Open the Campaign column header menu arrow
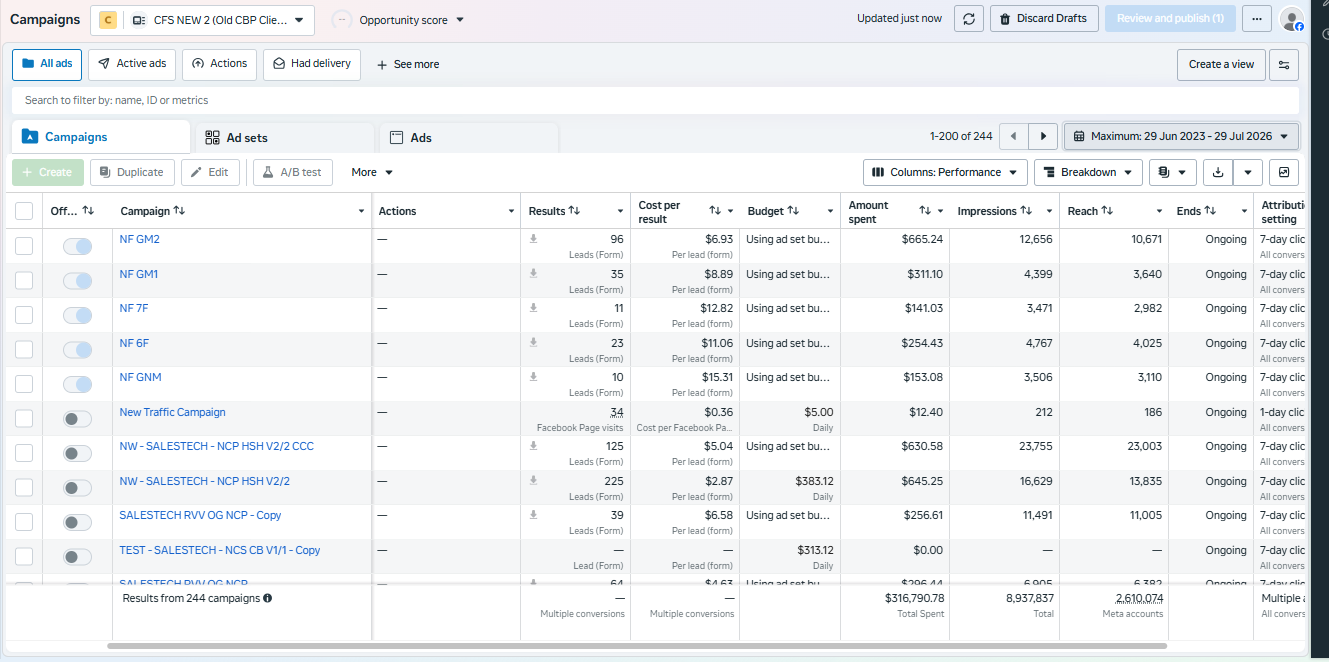 pos(361,211)
